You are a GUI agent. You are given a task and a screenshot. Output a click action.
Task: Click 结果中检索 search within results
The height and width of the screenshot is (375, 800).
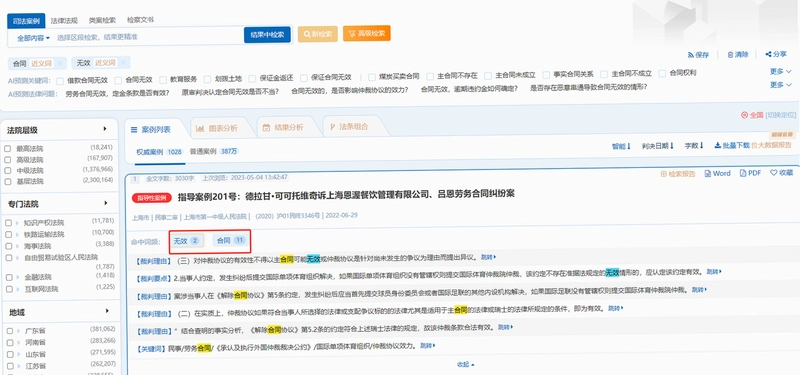(x=267, y=35)
